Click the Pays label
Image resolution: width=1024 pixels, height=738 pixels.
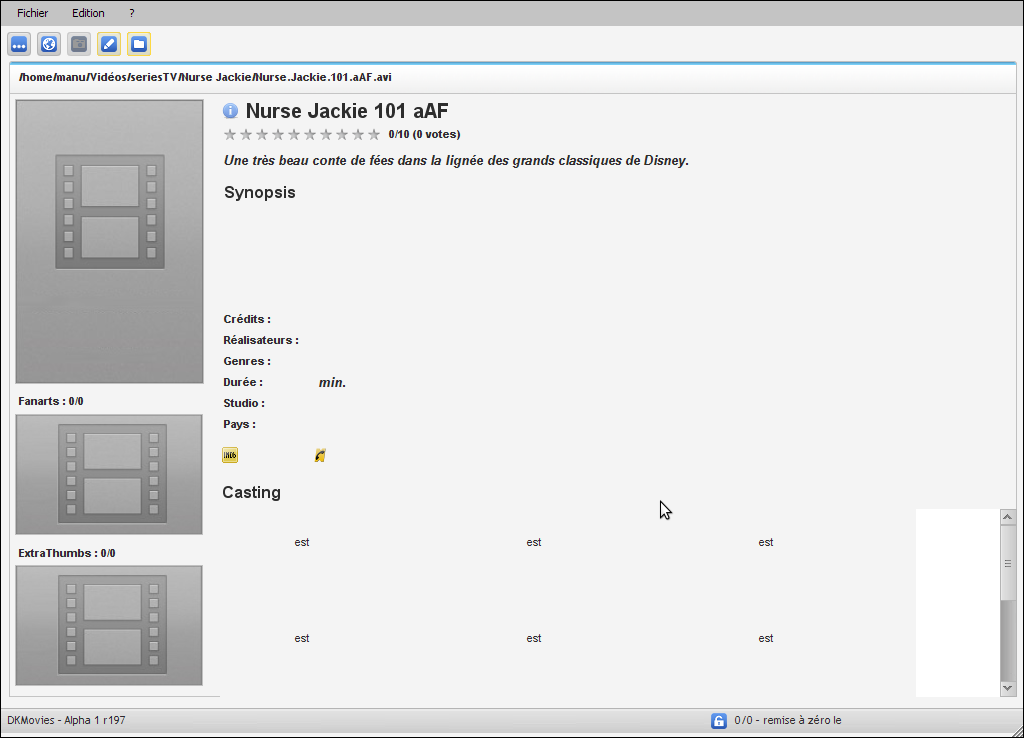(240, 425)
